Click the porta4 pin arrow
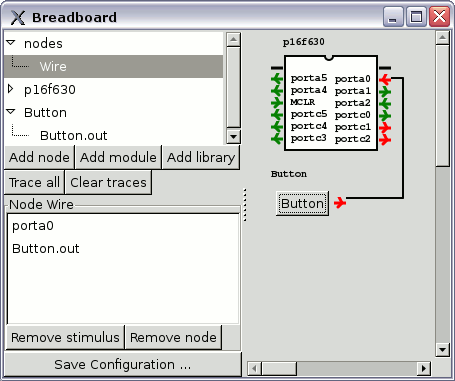455x381 pixels. click(x=277, y=91)
